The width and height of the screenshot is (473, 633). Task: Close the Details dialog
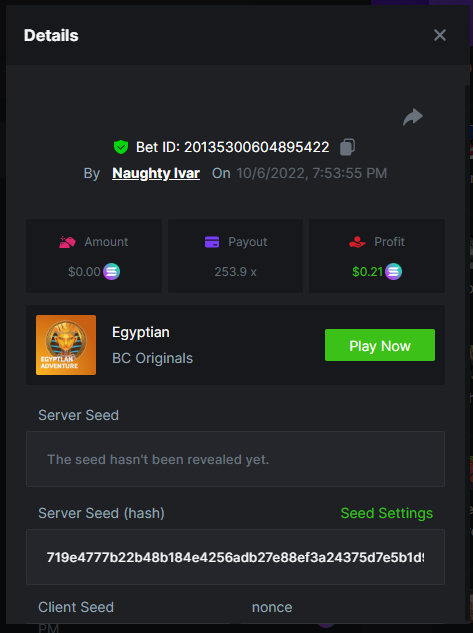click(x=440, y=35)
